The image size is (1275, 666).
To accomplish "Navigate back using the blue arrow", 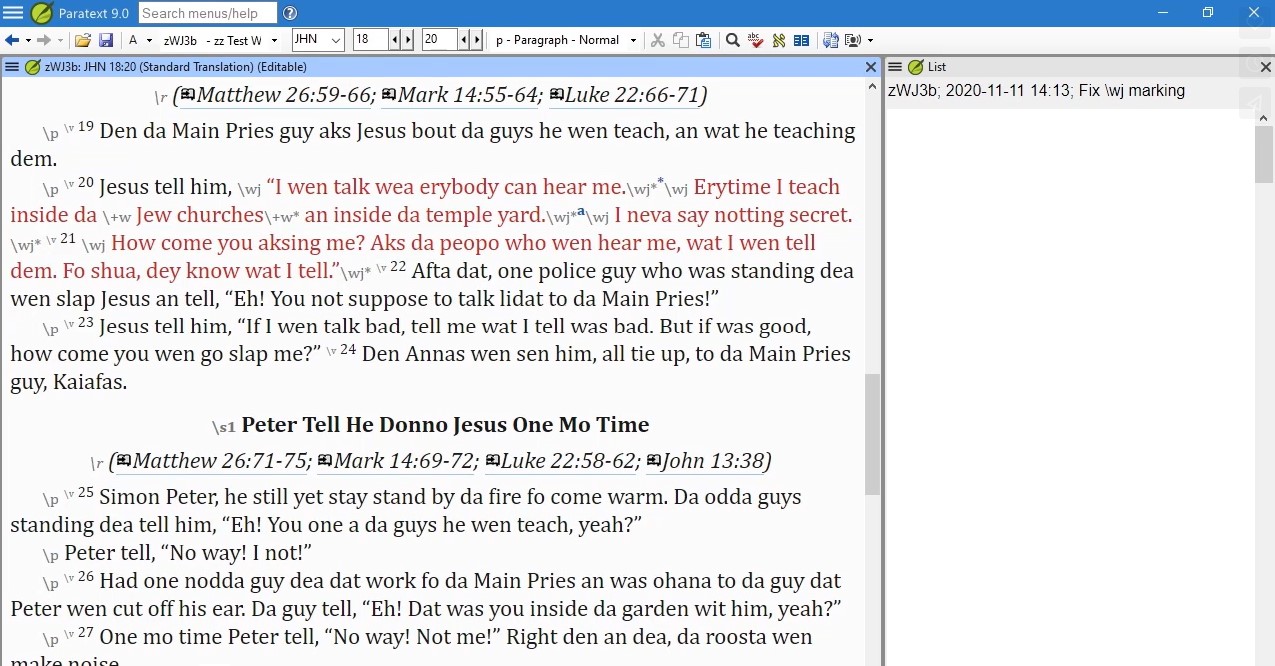I will pyautogui.click(x=13, y=40).
